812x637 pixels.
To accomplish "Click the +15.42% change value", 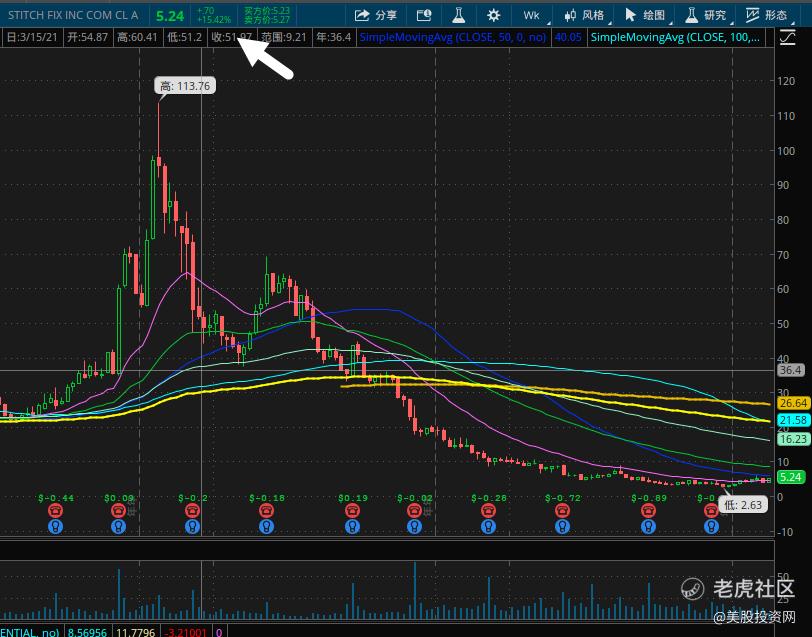I will [214, 20].
